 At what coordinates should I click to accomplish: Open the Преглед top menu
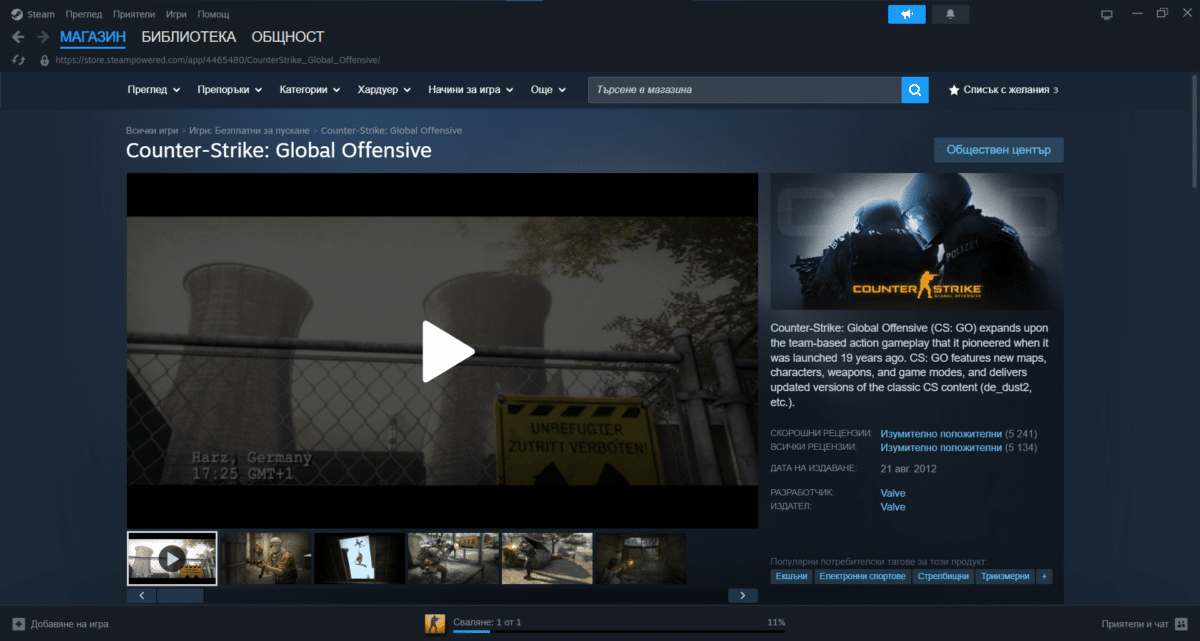click(x=84, y=15)
